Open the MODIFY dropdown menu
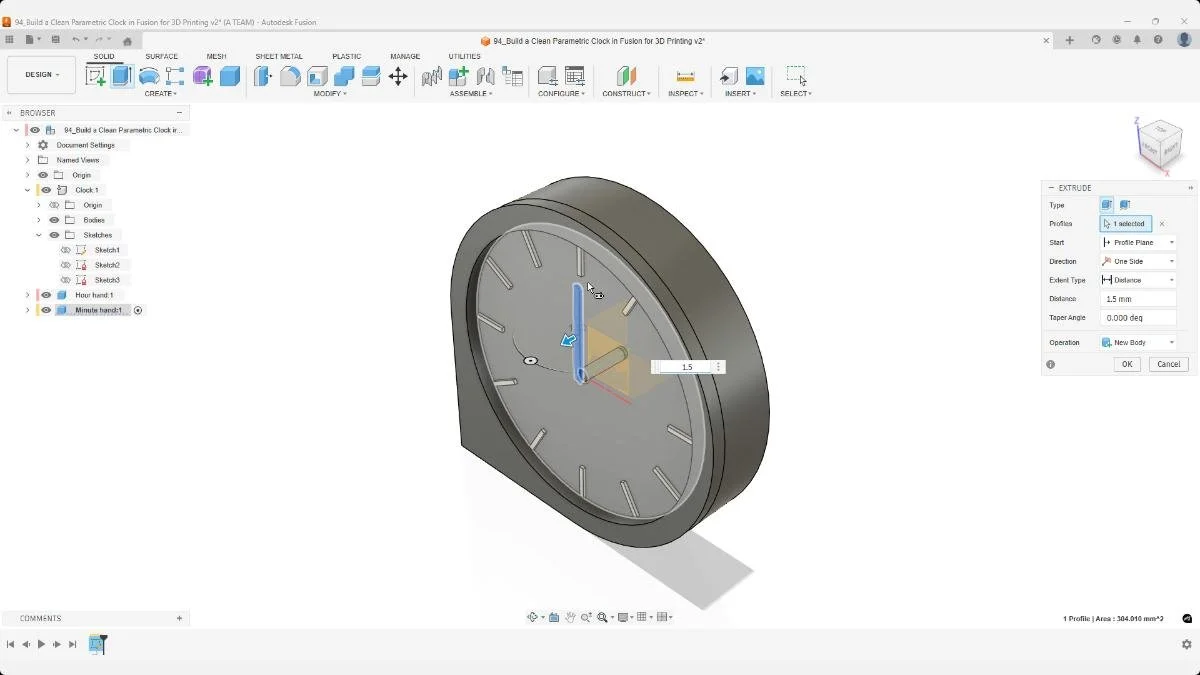The height and width of the screenshot is (675, 1200). point(330,94)
